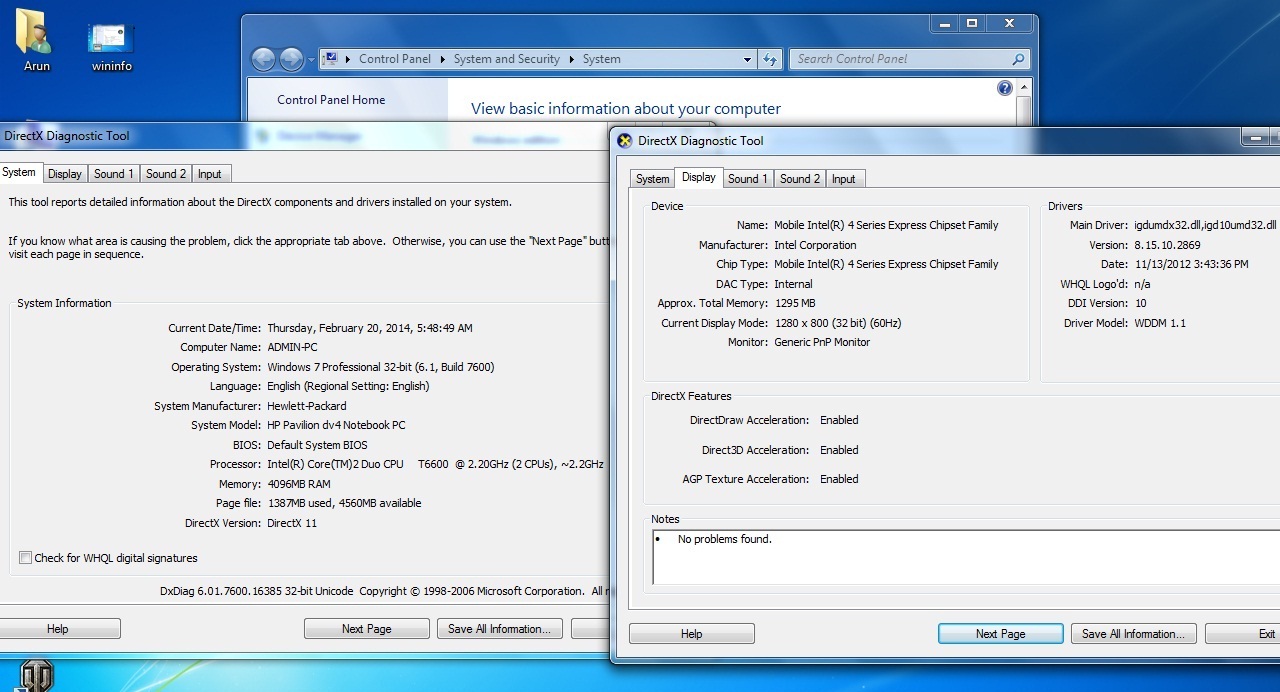Click the AGP Texture Acceleration Enabled value
Viewport: 1280px width, 692px height.
coord(839,479)
